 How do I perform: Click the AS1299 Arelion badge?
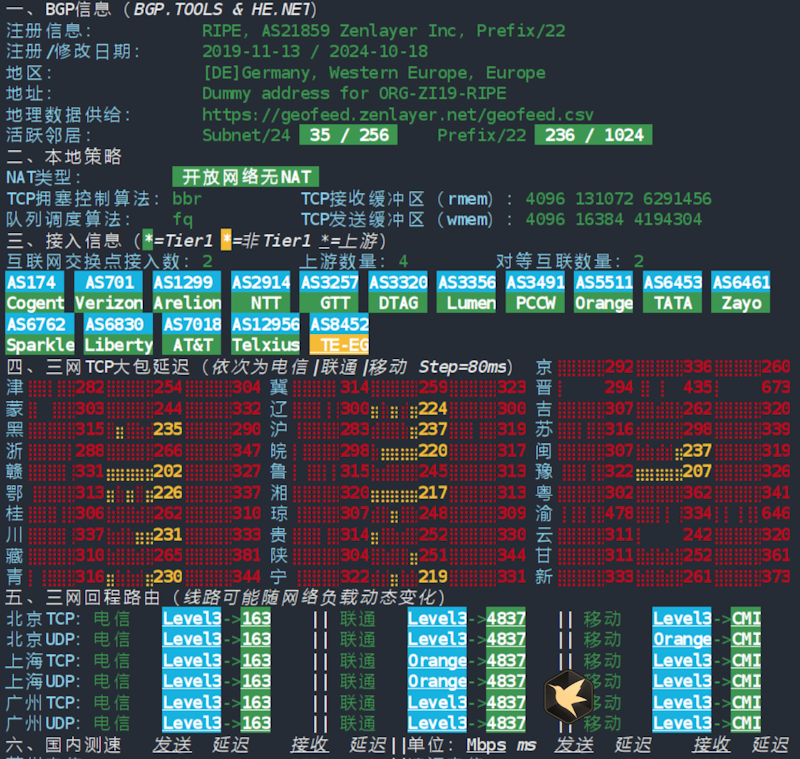pos(187,292)
